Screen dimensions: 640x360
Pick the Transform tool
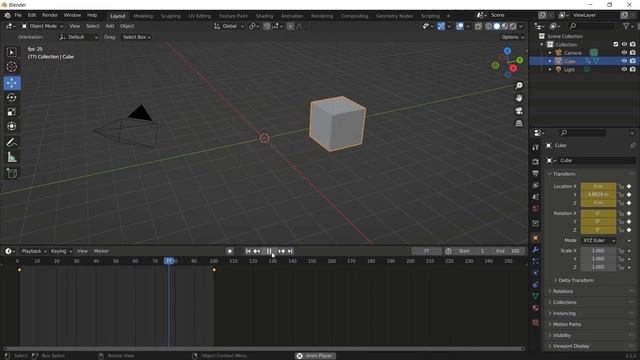tap(12, 126)
